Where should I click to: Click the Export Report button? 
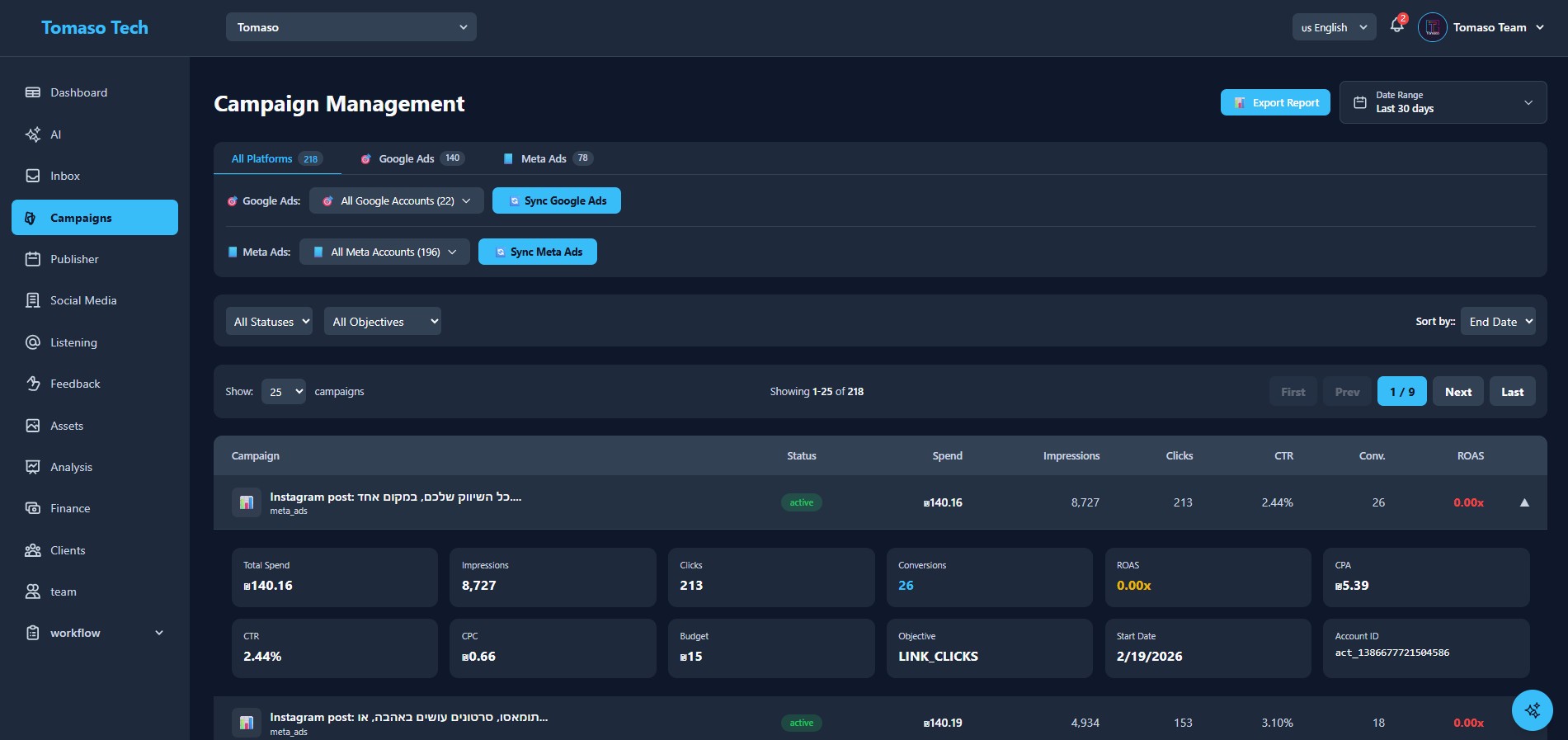point(1275,102)
